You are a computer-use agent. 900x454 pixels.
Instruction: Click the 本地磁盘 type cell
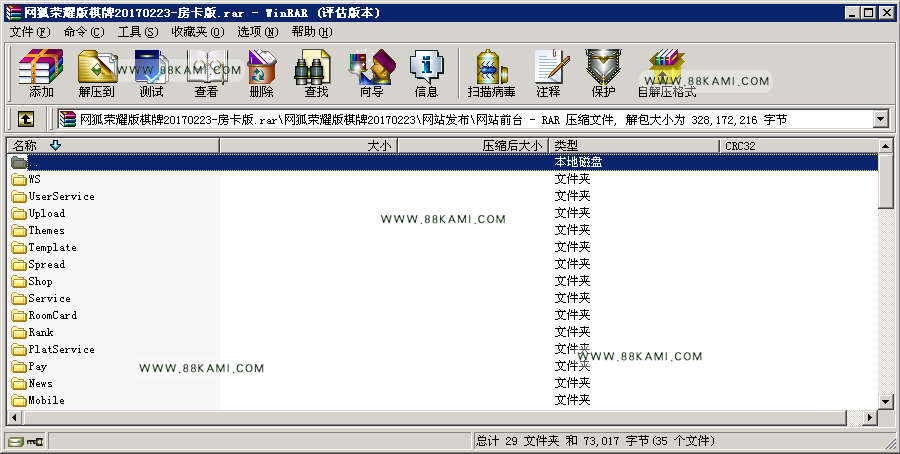click(578, 162)
